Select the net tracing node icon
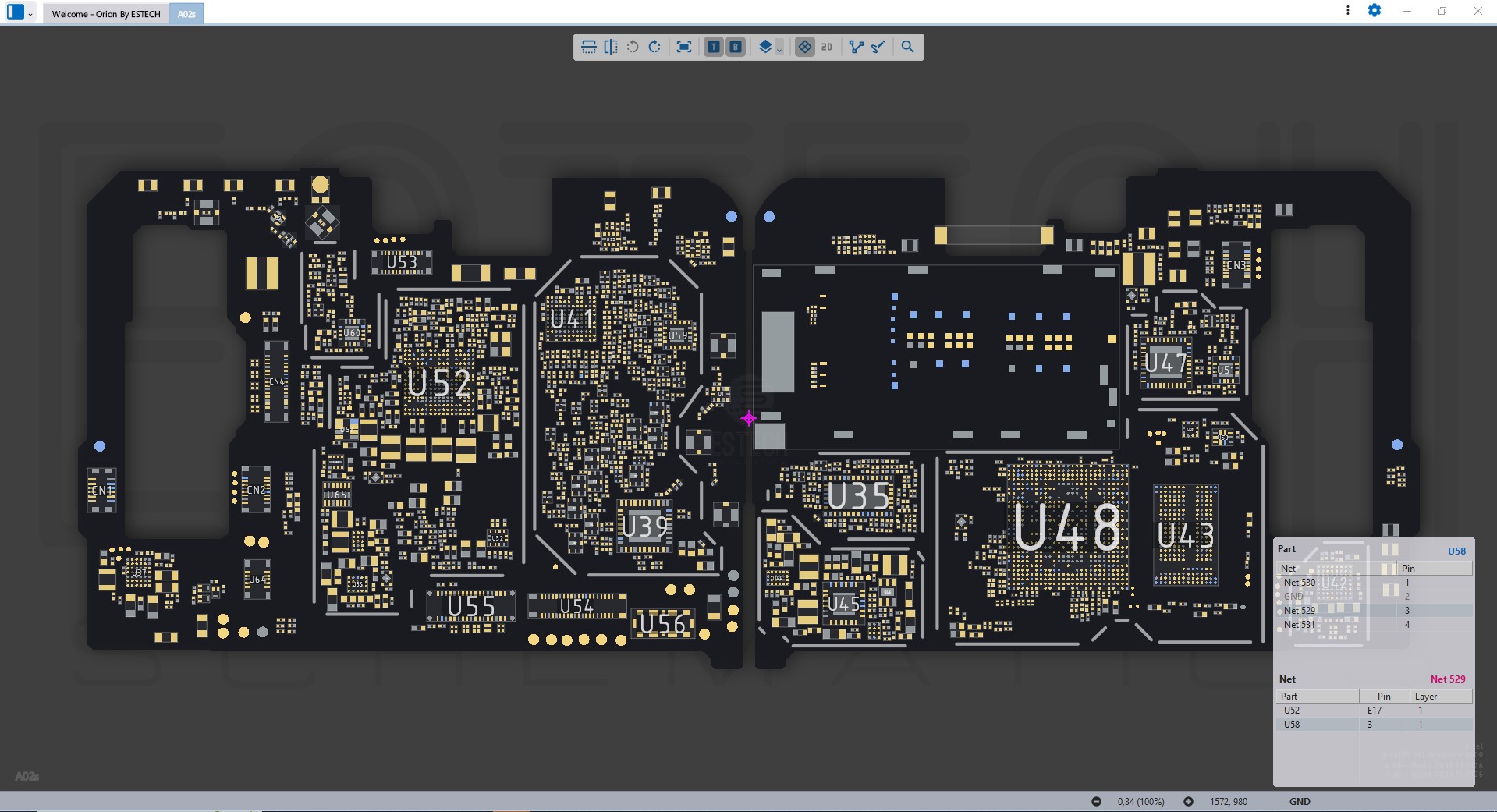The height and width of the screenshot is (812, 1497). pos(856,47)
